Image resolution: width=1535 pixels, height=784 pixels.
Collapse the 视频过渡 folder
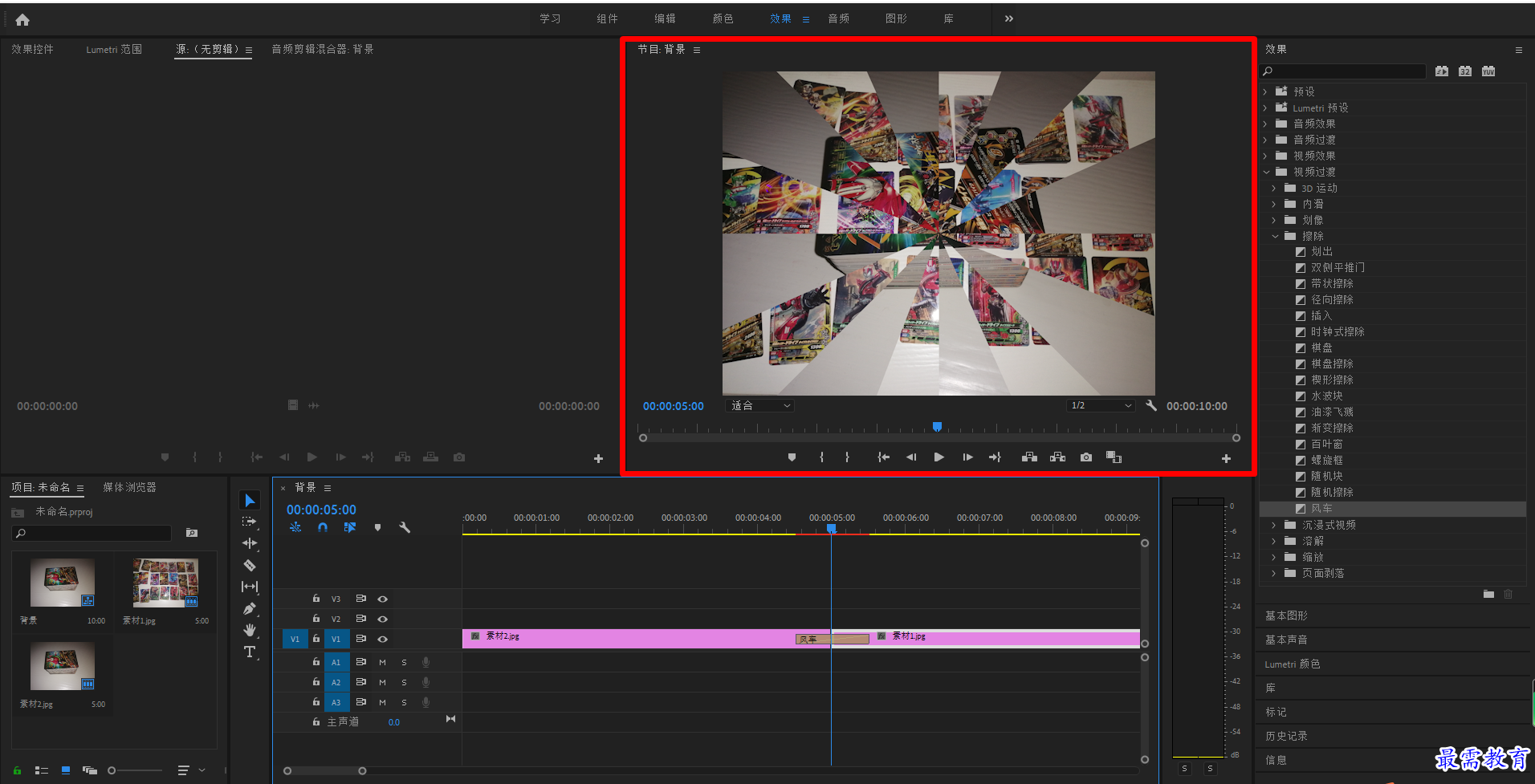1266,172
